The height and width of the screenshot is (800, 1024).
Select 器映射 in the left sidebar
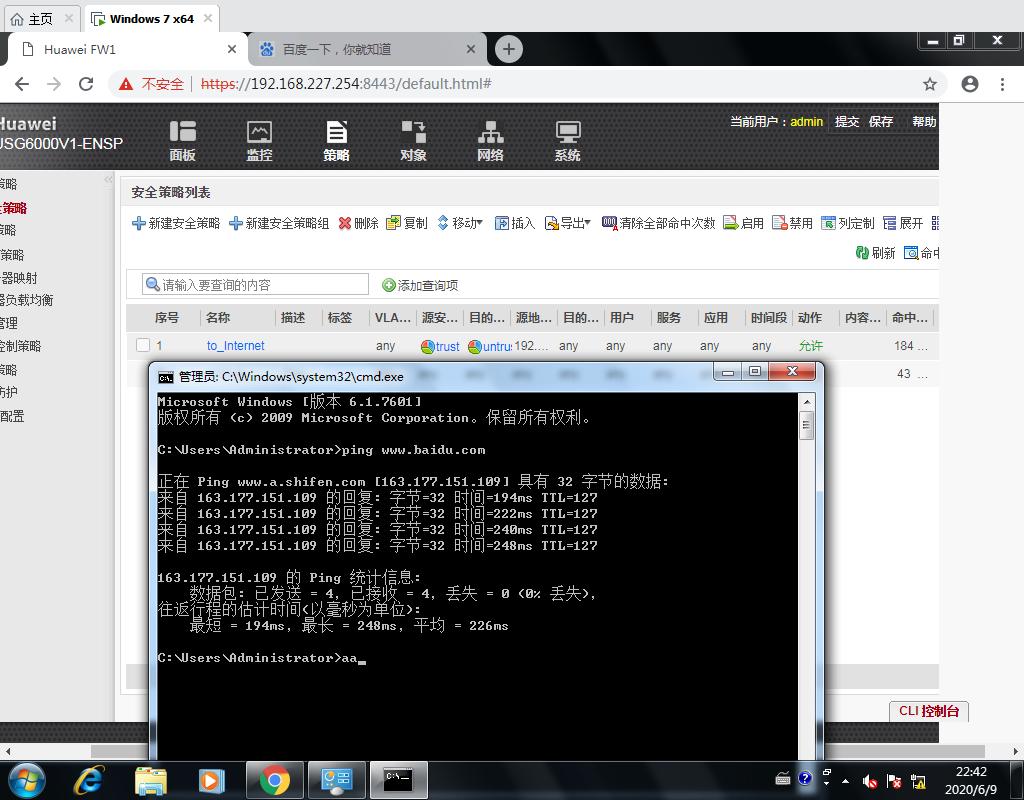pos(18,278)
